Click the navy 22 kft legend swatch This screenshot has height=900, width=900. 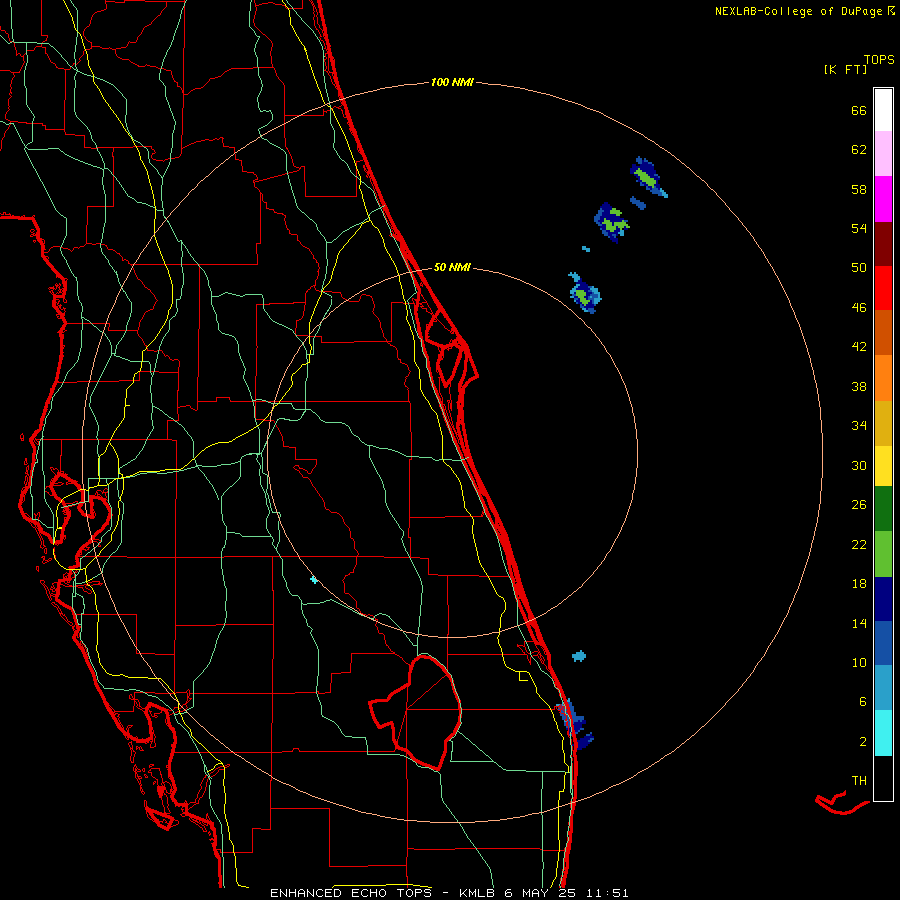[x=883, y=599]
